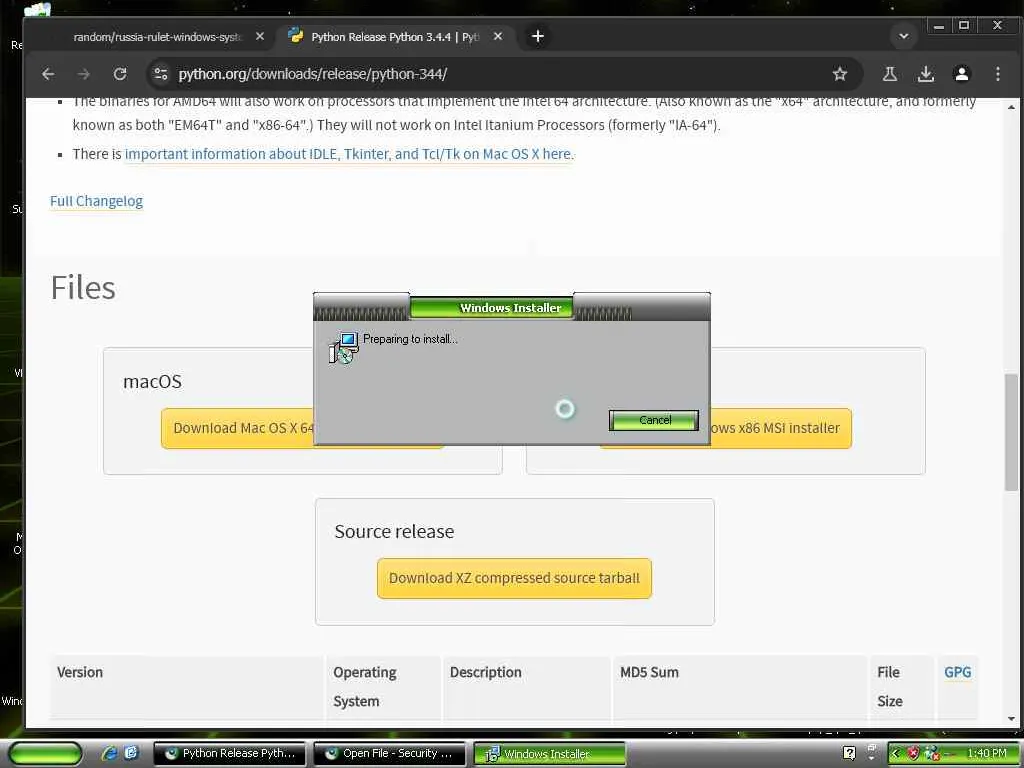Switch to the russia-rulet-windows-syst tab

(x=157, y=37)
